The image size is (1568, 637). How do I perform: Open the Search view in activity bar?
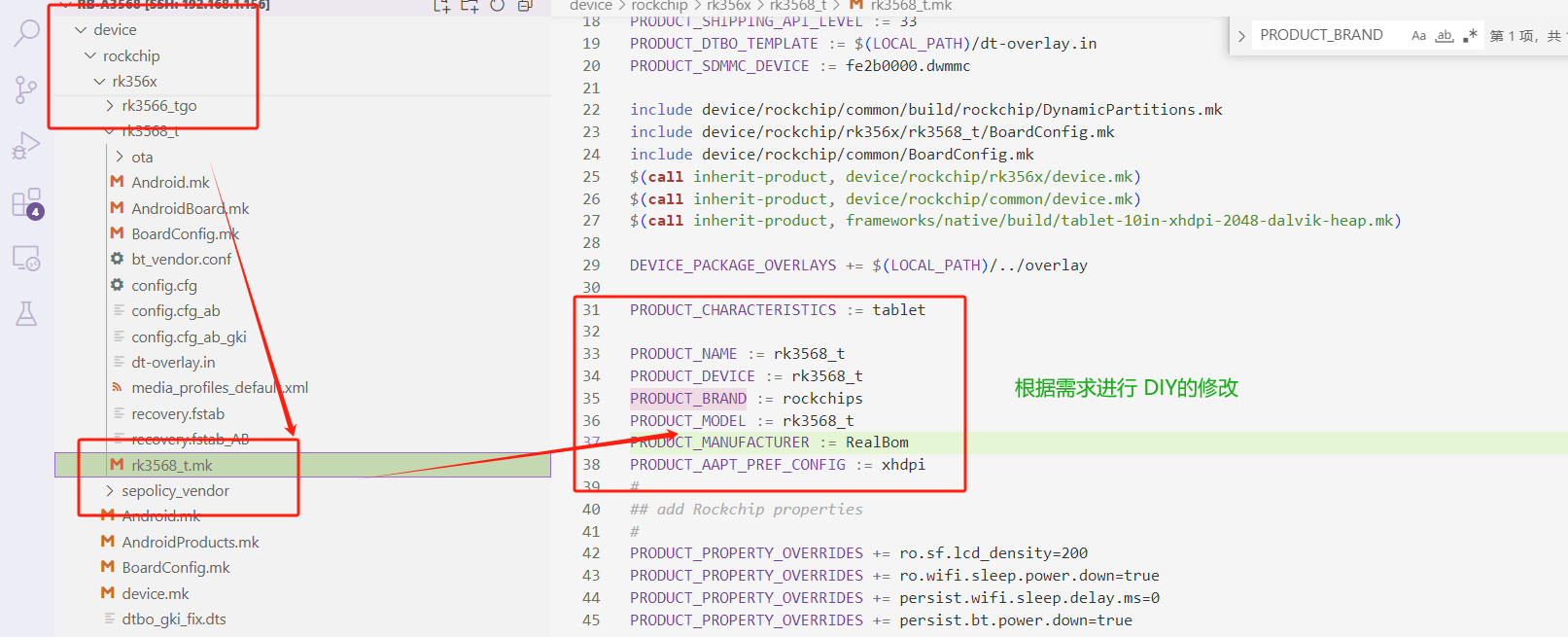point(26,34)
